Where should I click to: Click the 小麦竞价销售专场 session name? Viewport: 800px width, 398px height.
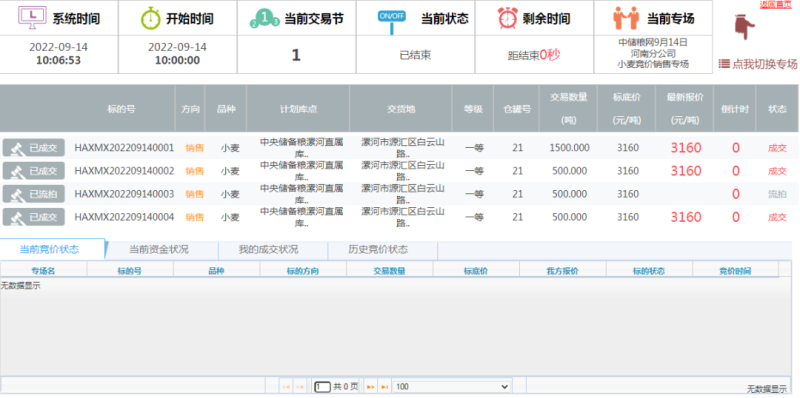click(x=653, y=64)
